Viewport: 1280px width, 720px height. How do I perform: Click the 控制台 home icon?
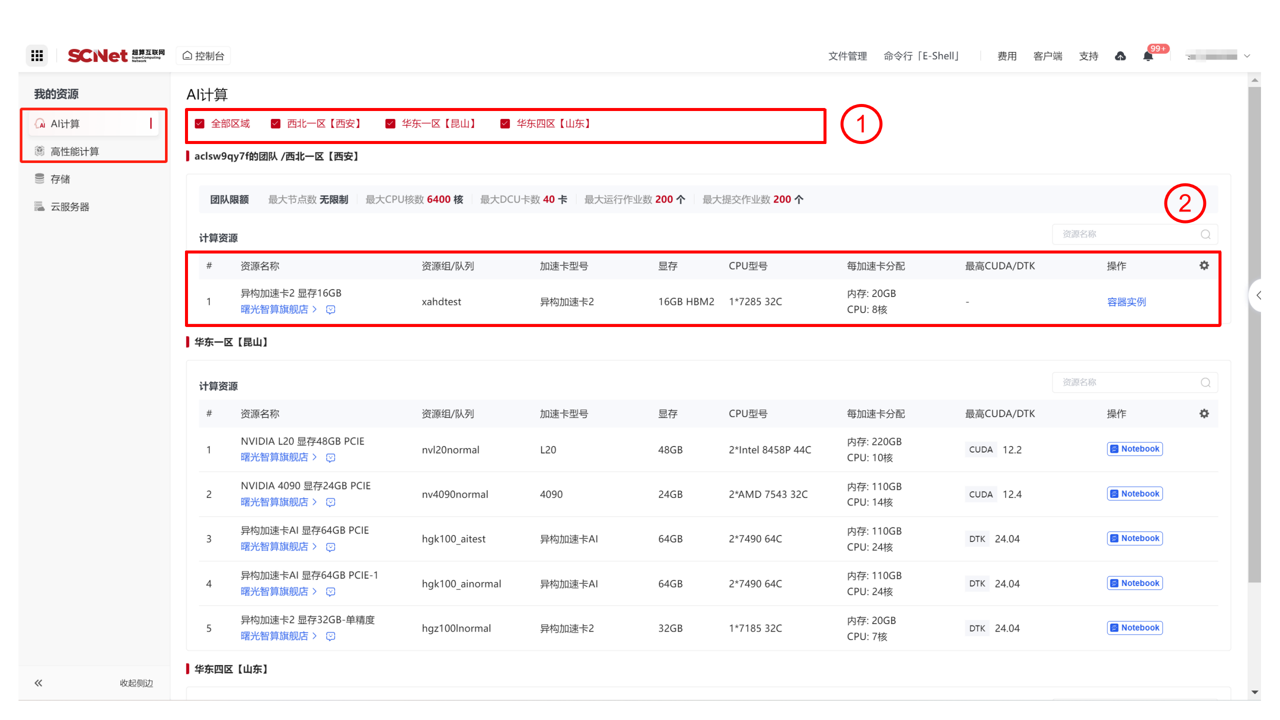coord(187,56)
